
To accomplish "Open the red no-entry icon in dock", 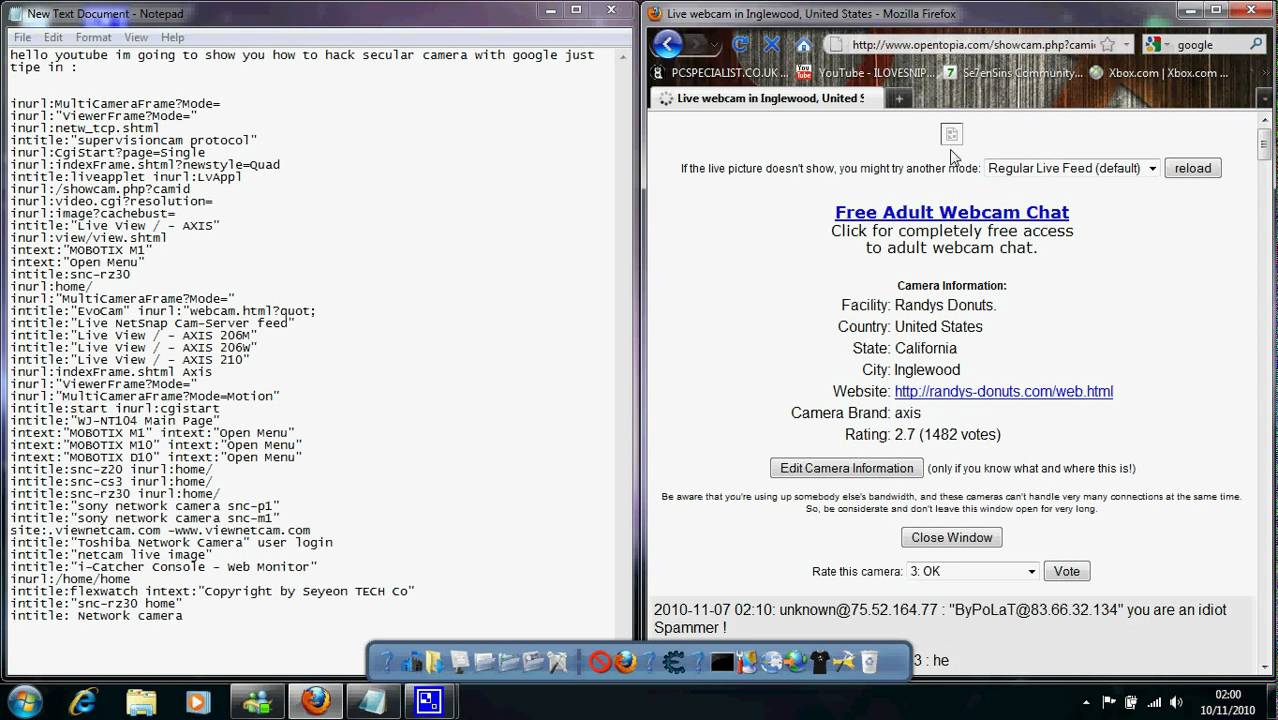I will point(600,661).
